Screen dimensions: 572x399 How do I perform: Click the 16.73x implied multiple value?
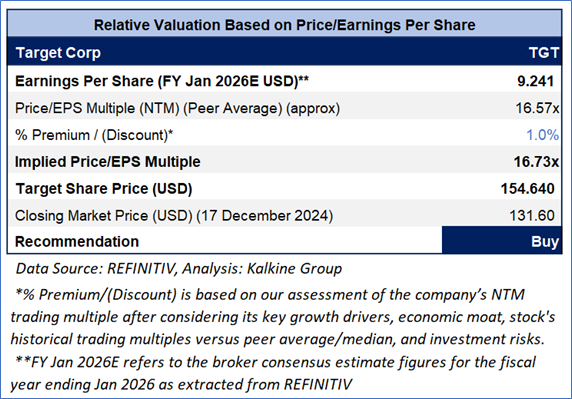coord(536,162)
